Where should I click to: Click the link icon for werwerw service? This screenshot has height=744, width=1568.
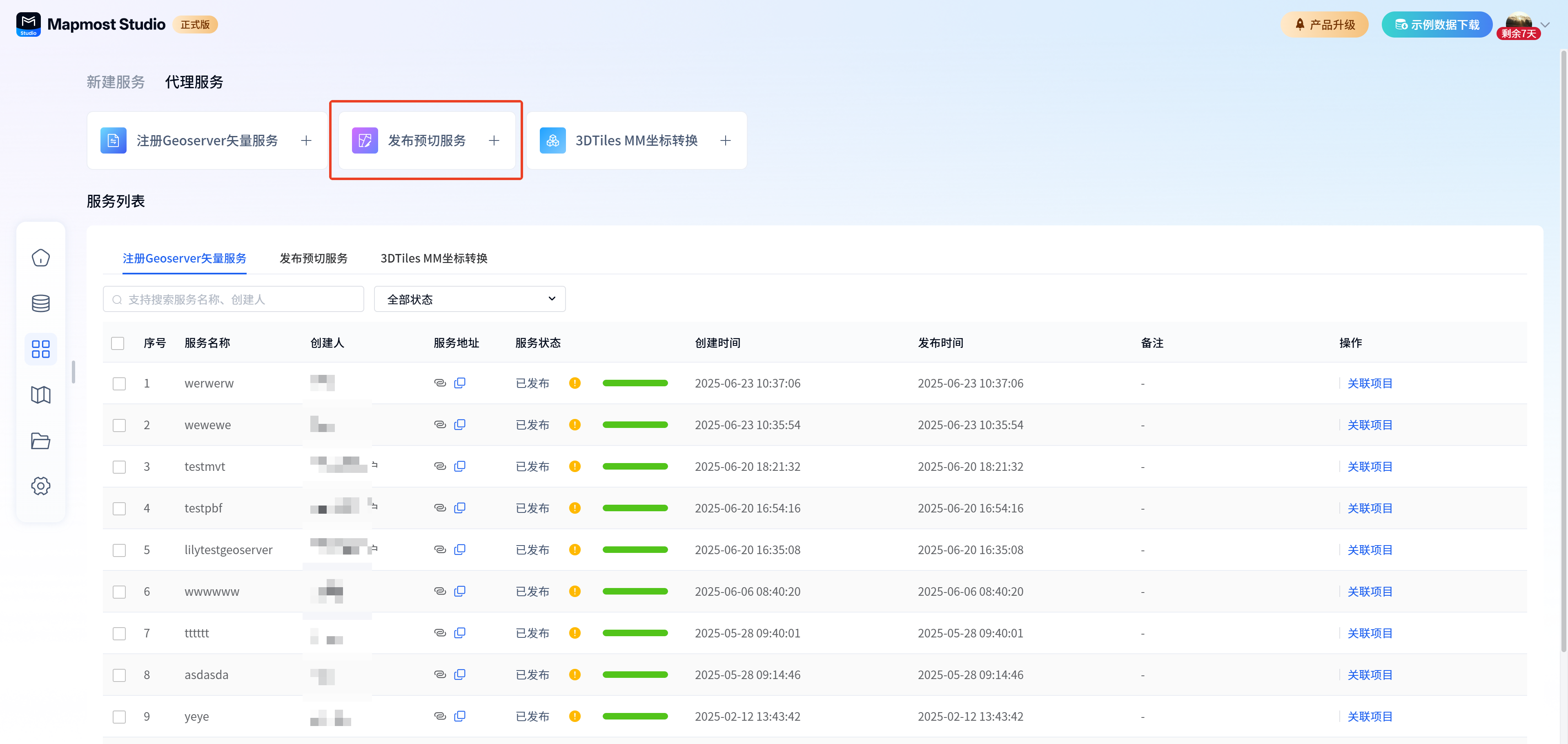click(439, 383)
